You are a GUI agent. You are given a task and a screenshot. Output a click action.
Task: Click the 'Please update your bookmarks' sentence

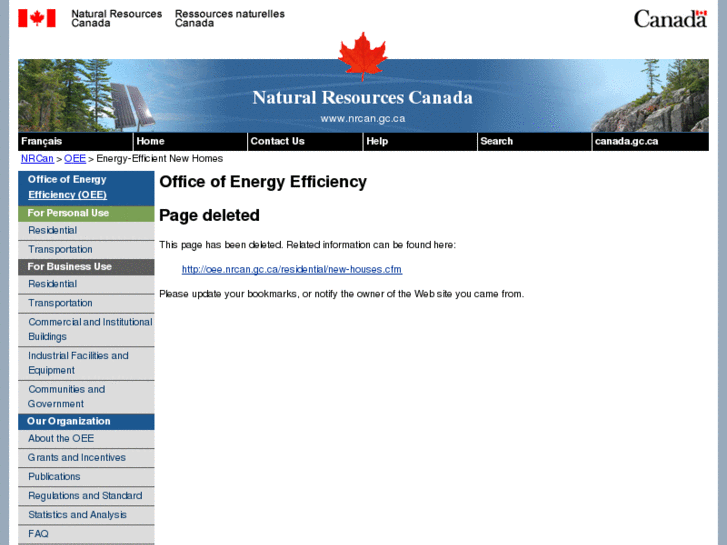click(x=341, y=294)
